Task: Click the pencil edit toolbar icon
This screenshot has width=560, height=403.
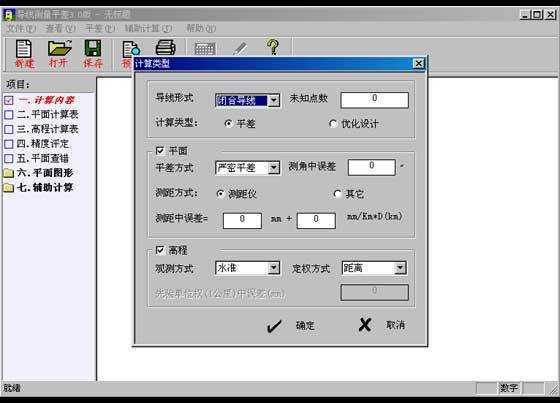Action: click(x=240, y=48)
